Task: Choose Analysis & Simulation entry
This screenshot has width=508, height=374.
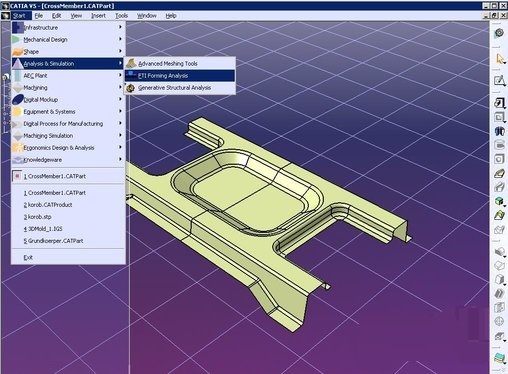Action: pos(68,63)
